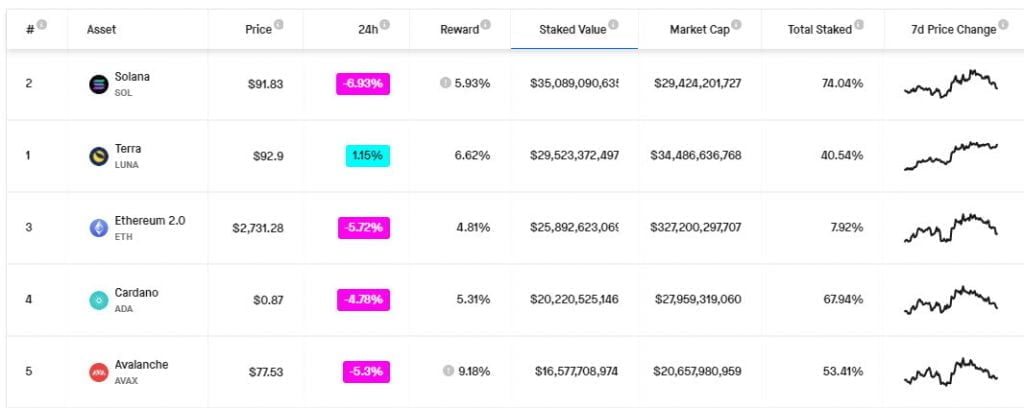1024x408 pixels.
Task: Click the Ethereum 2.0 coin logo
Action: point(98,228)
